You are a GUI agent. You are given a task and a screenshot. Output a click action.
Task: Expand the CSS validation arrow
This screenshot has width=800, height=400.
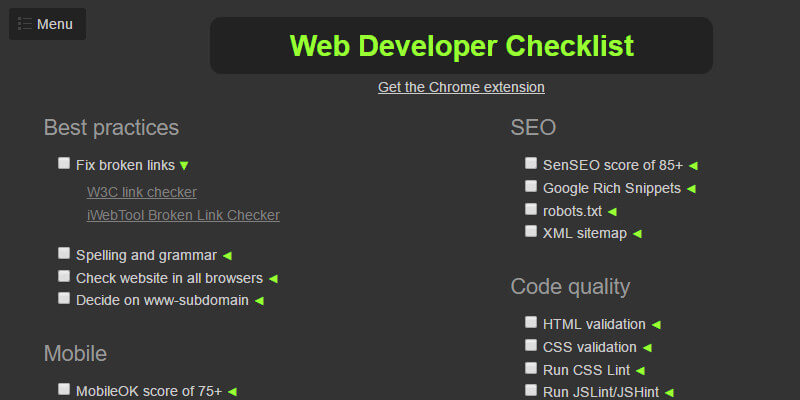point(647,348)
